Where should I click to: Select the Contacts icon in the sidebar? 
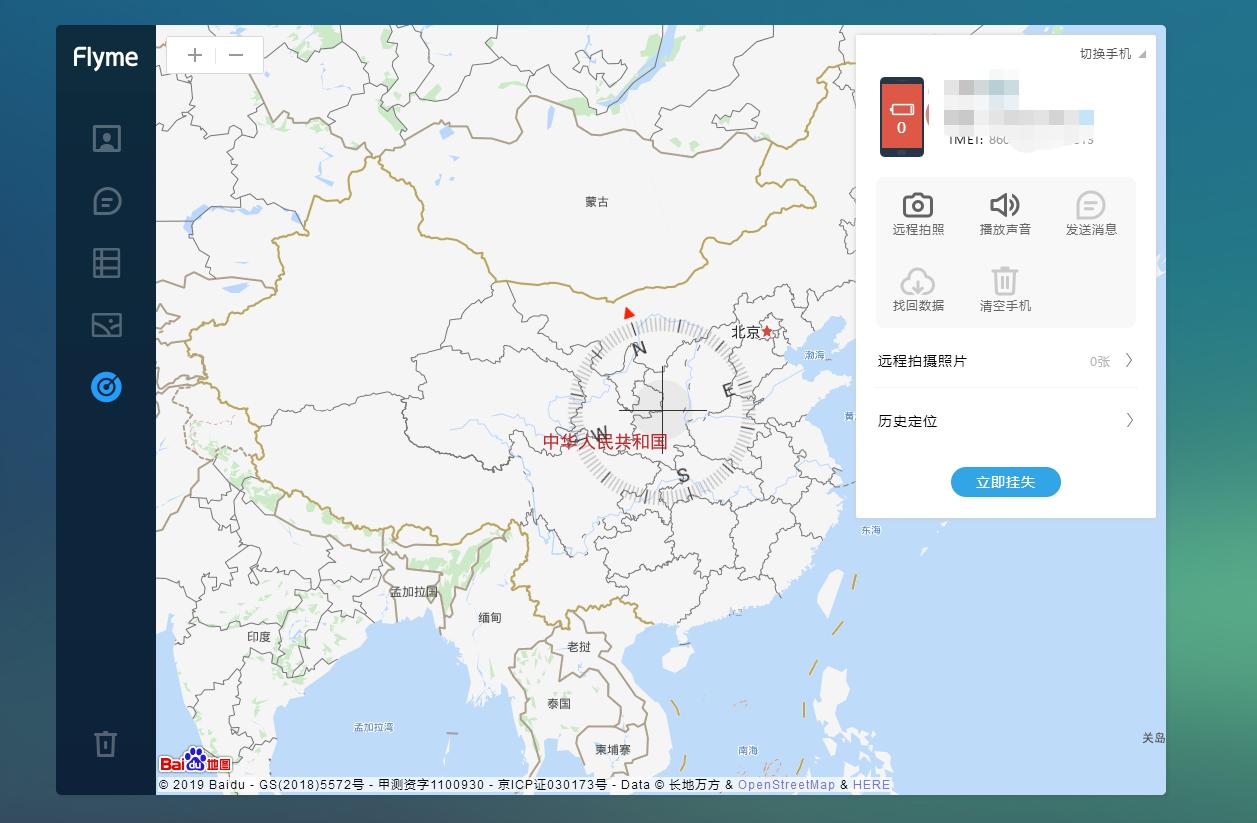click(x=106, y=139)
